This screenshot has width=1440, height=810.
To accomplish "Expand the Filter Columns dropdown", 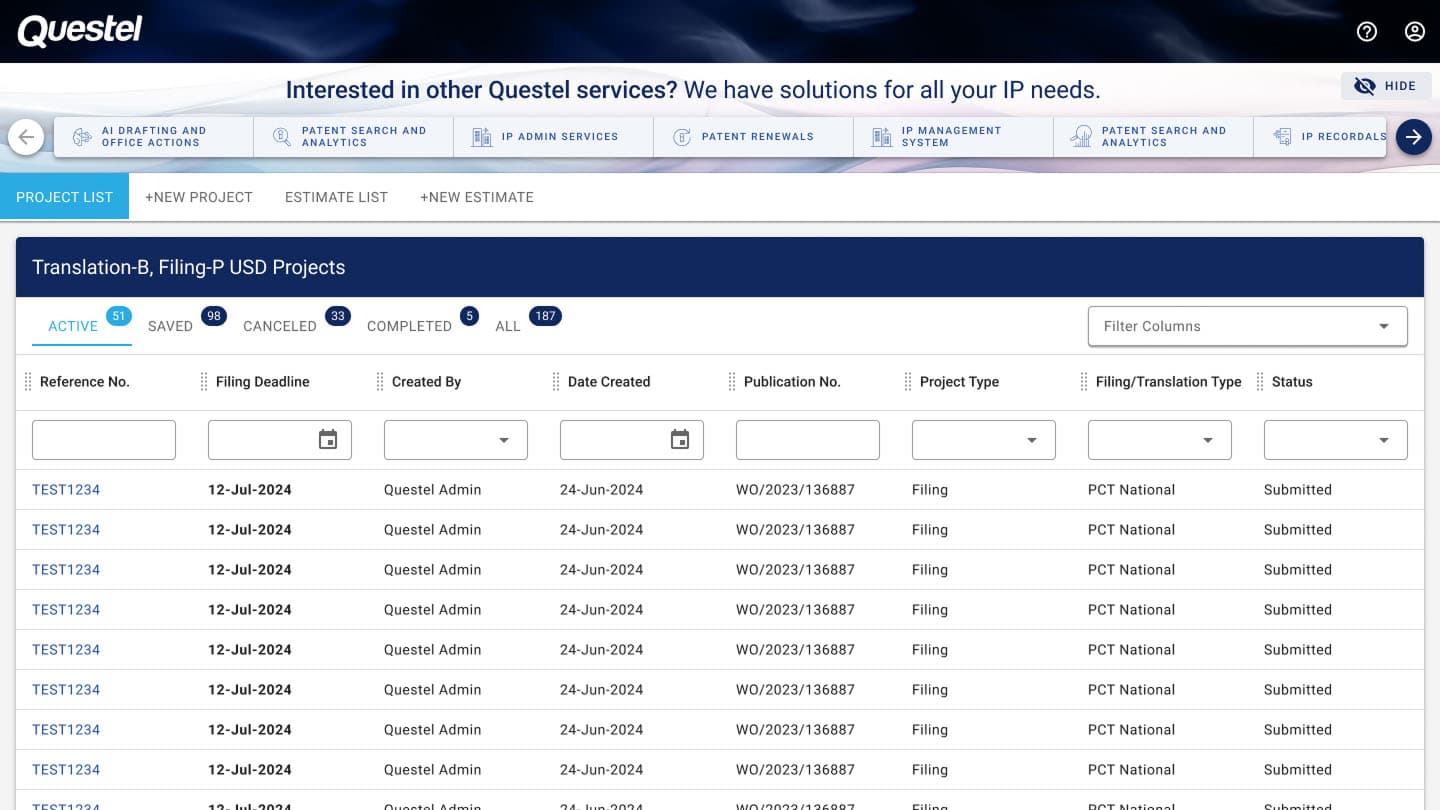I will point(1247,326).
